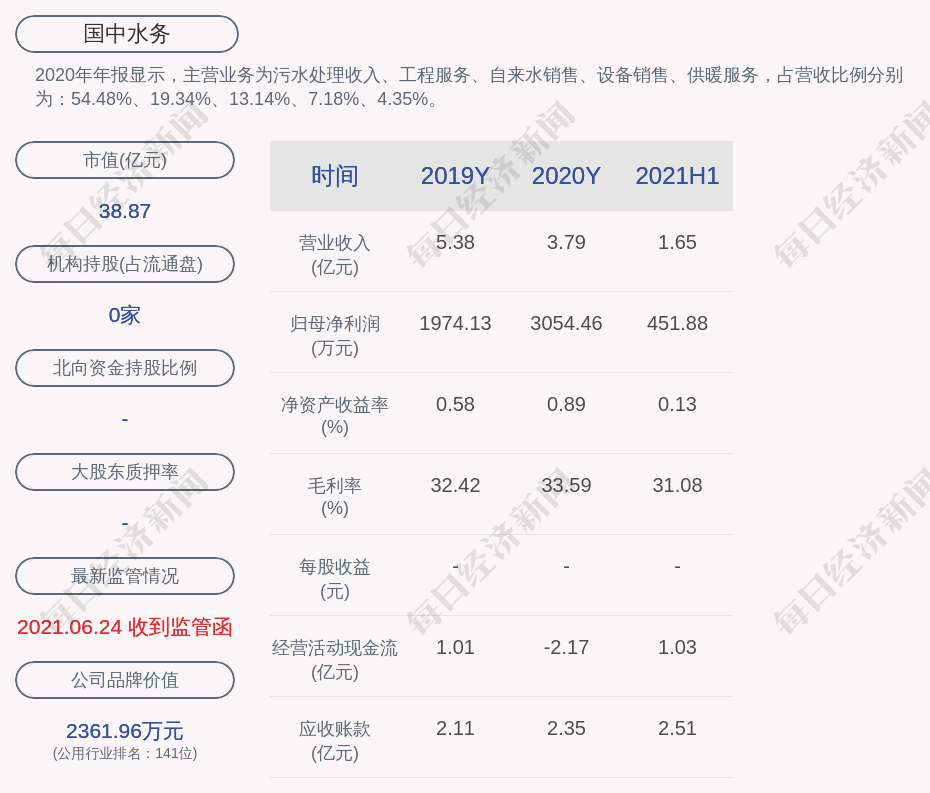Click ROE value 0.13
Image resolution: width=930 pixels, height=793 pixels.
(x=677, y=405)
